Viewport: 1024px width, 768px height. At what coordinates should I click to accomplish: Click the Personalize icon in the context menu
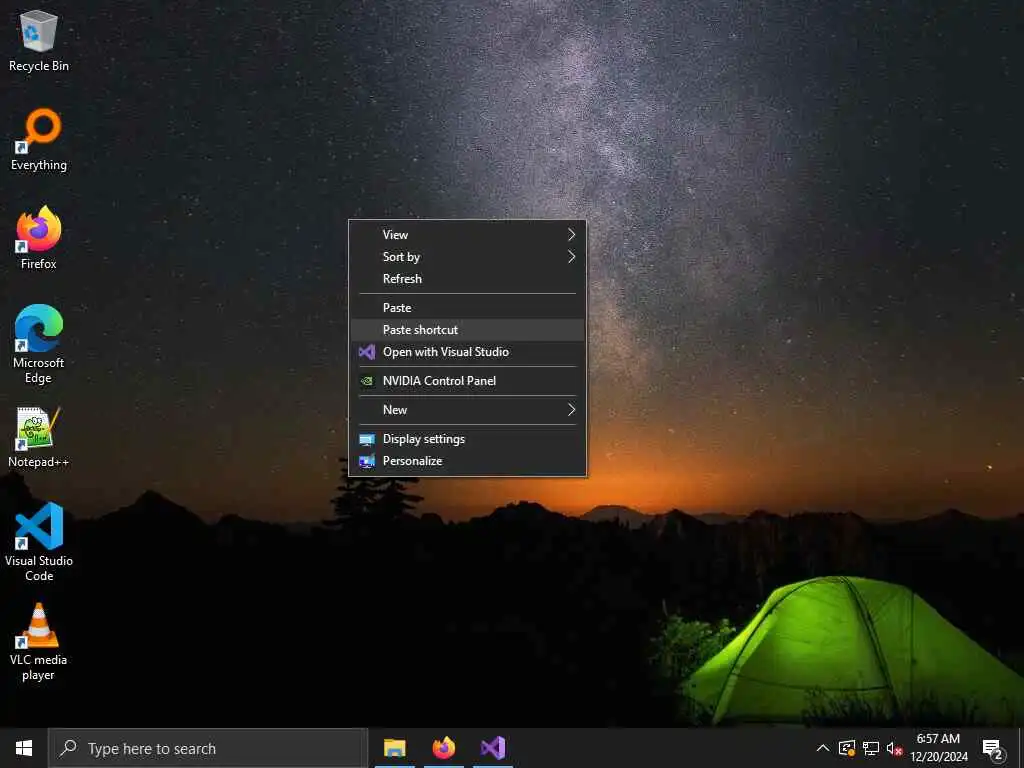367,462
